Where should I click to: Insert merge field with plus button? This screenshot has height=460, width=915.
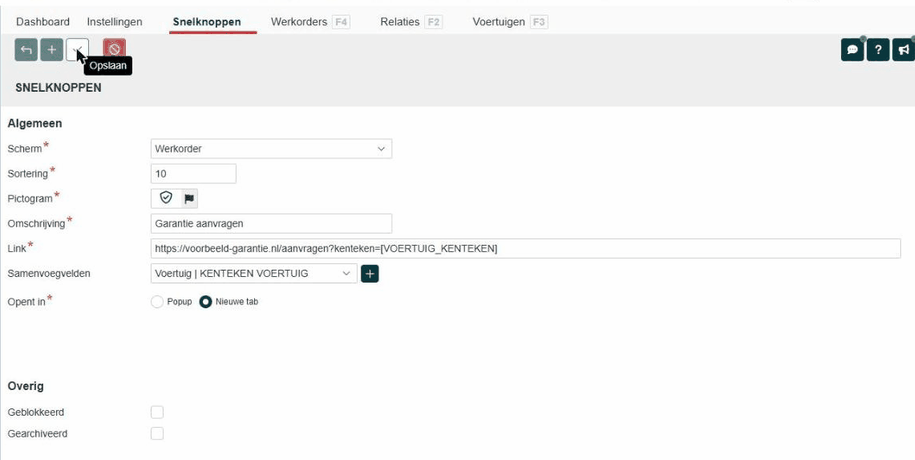(370, 273)
